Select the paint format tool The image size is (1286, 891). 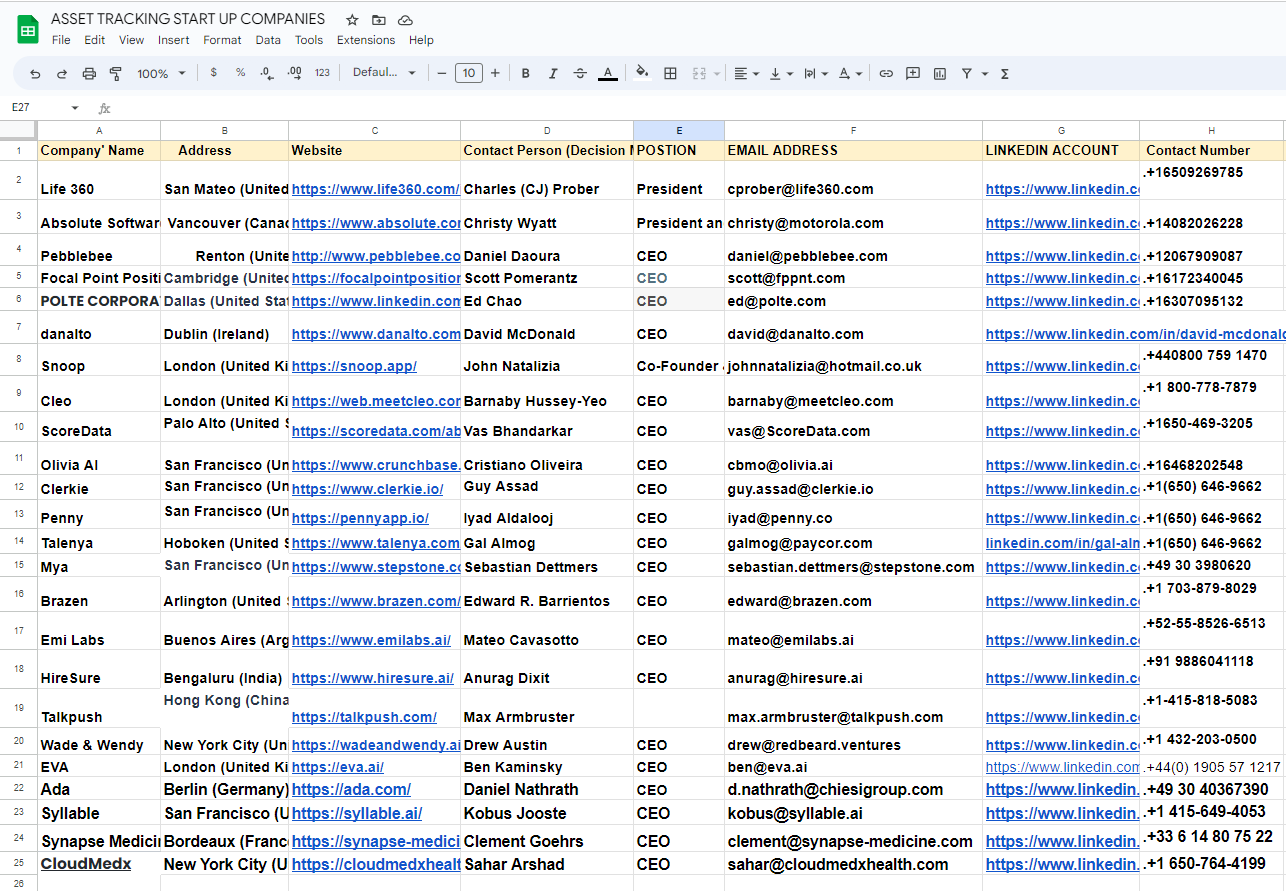[x=115, y=73]
